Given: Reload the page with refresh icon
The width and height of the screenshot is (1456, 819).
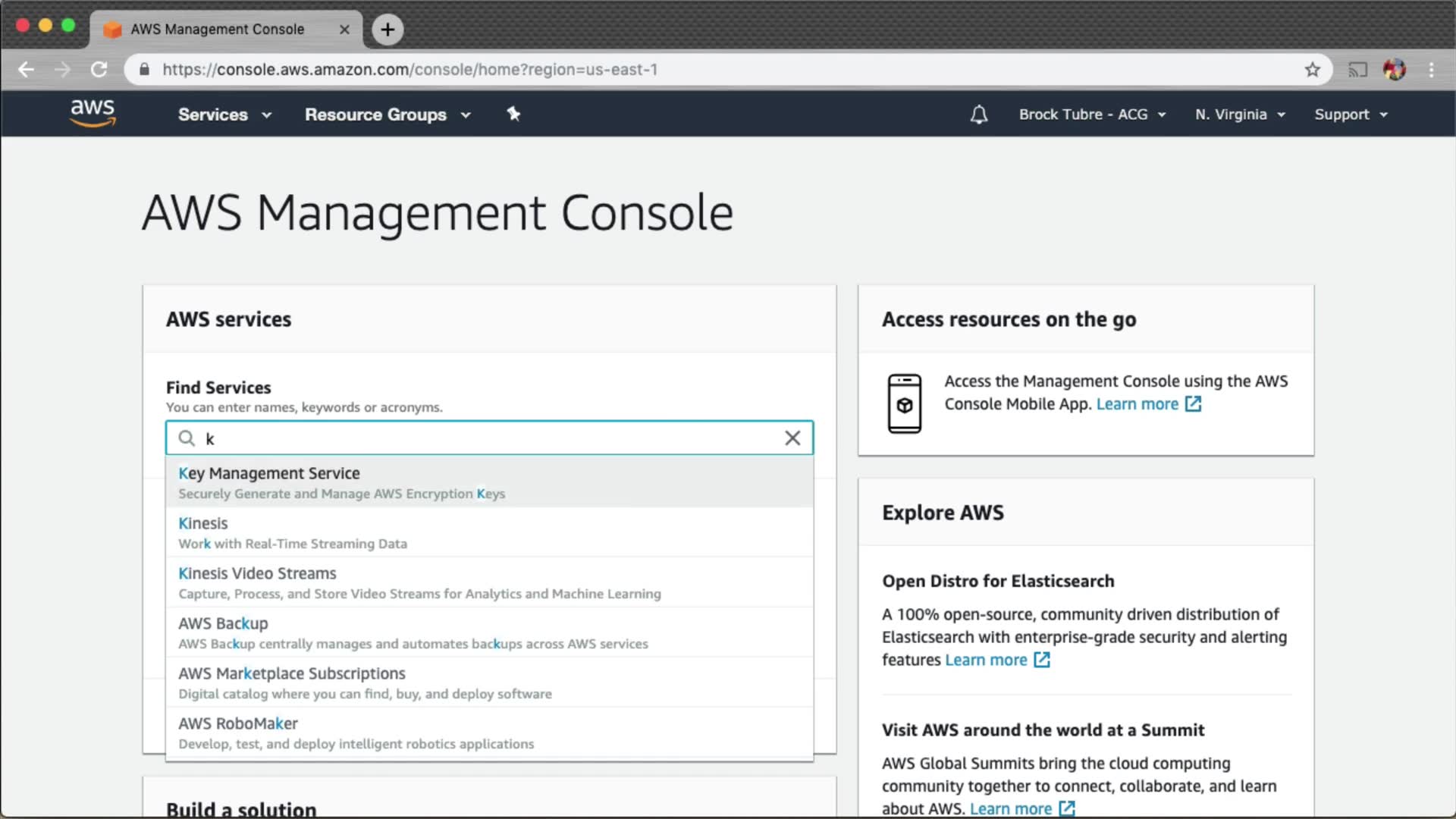Looking at the screenshot, I should coord(99,70).
